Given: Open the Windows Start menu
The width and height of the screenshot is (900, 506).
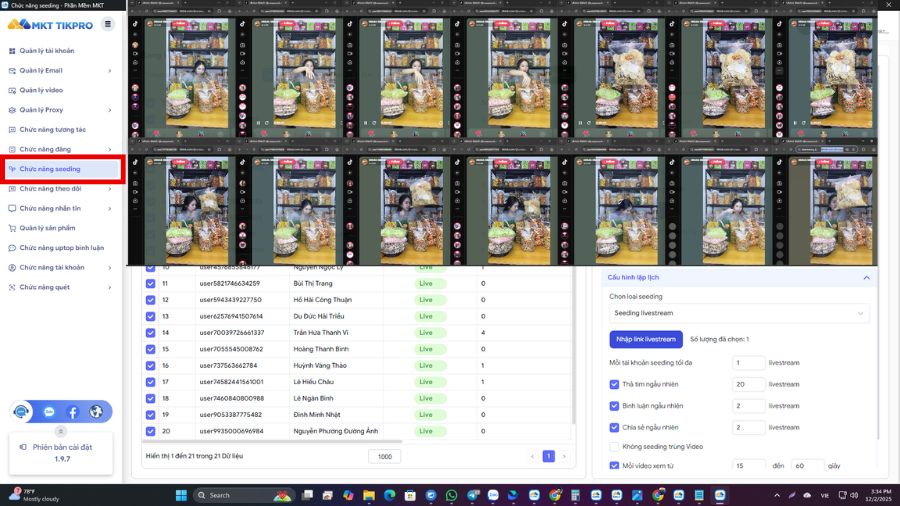Looking at the screenshot, I should (x=181, y=495).
